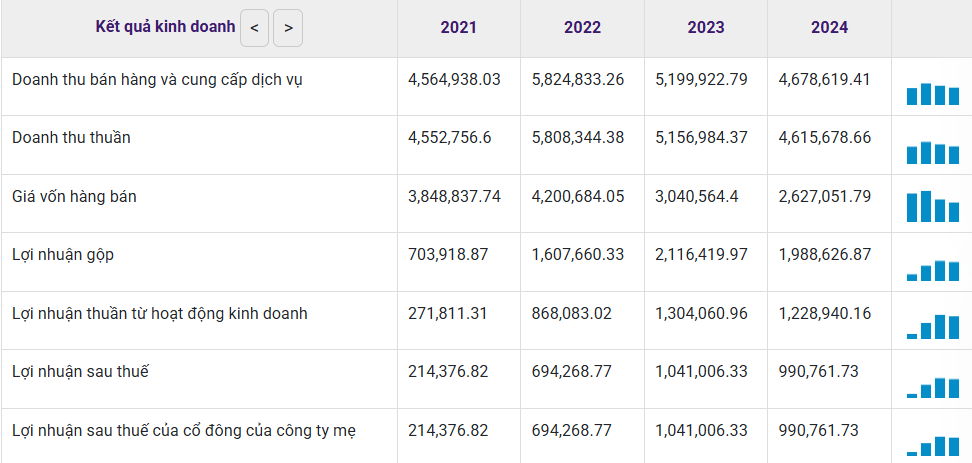Click chart icon for cổ đông công ty mẹ row
This screenshot has width=972, height=463.
coord(932,445)
